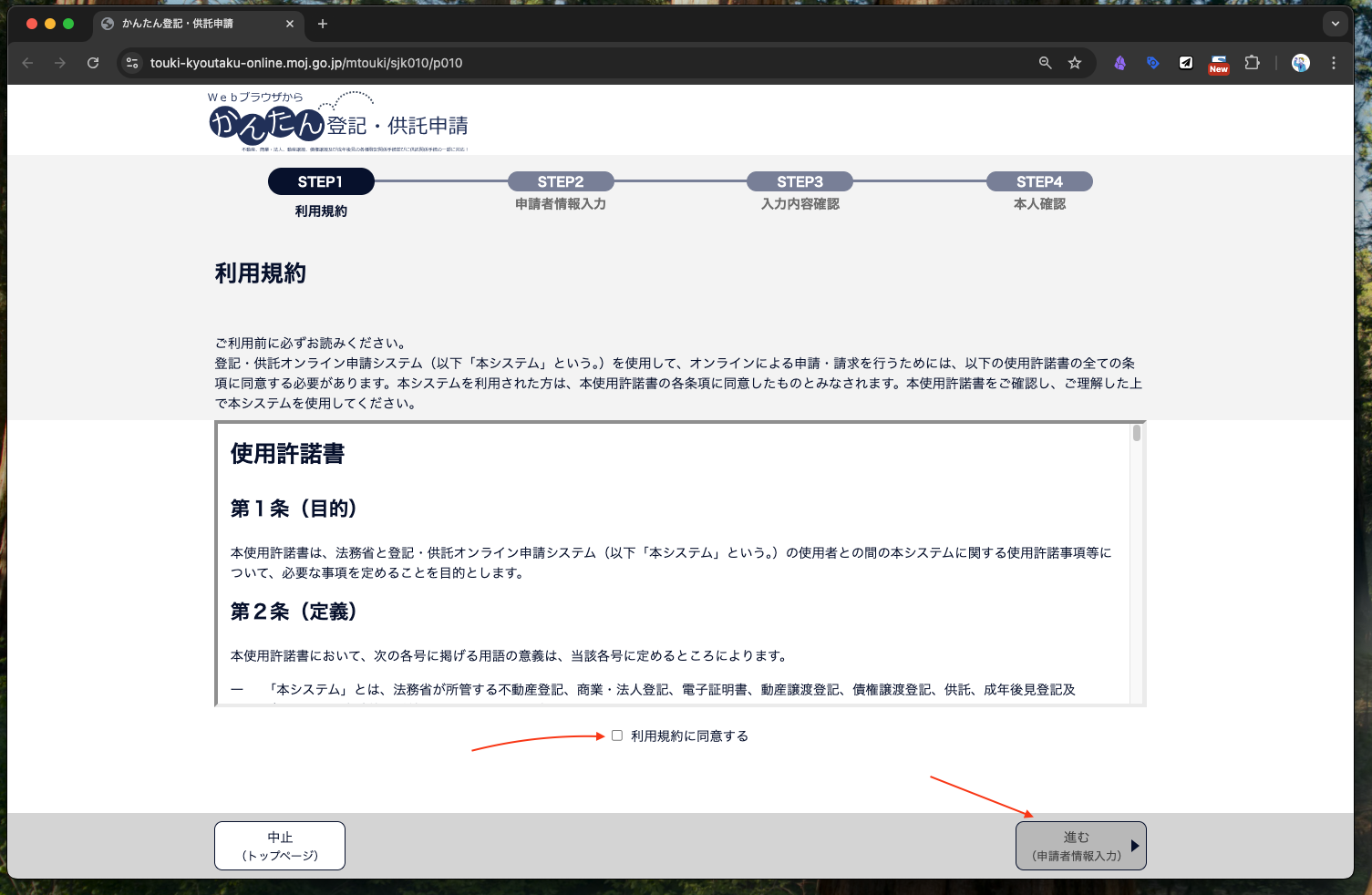Open the page zoom magnifier icon
This screenshot has width=1372, height=895.
(x=1045, y=63)
